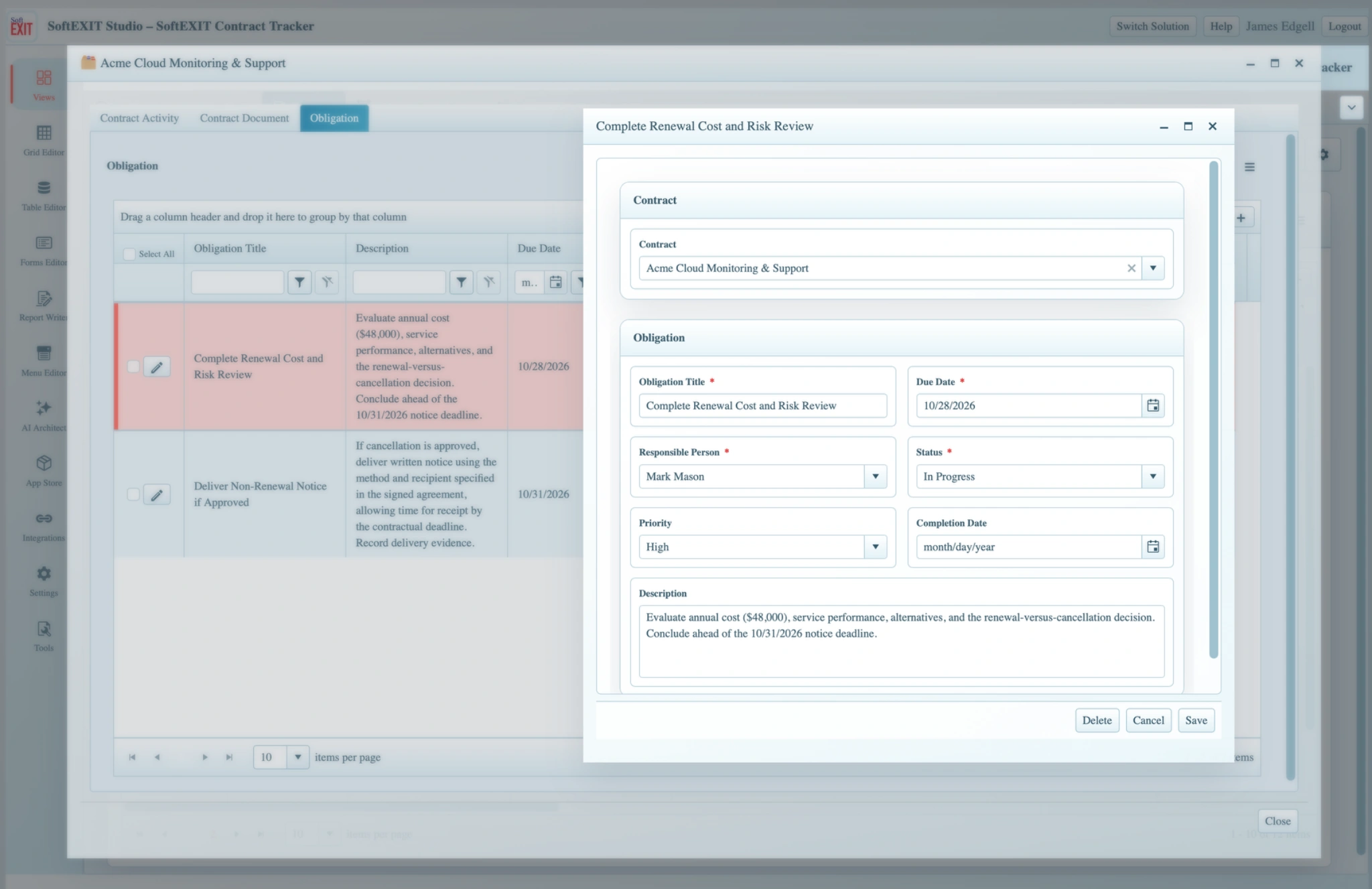
Task: Apply filter on Obligation Title column
Action: [299, 282]
